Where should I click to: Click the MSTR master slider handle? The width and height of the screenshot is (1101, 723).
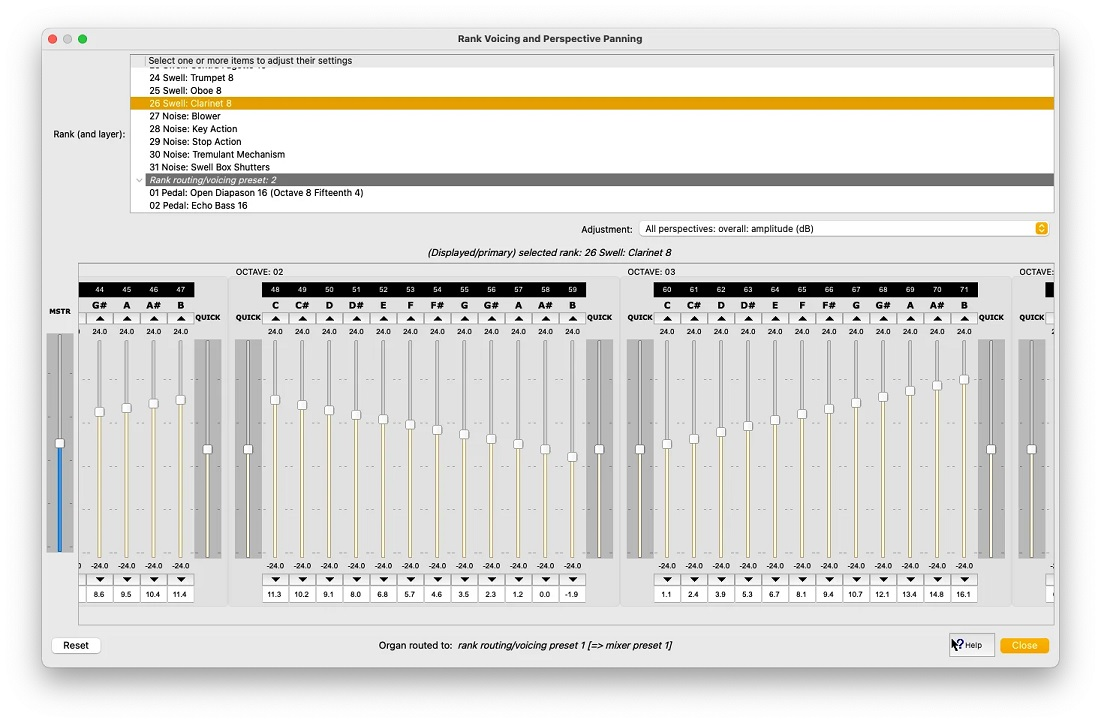tap(60, 443)
